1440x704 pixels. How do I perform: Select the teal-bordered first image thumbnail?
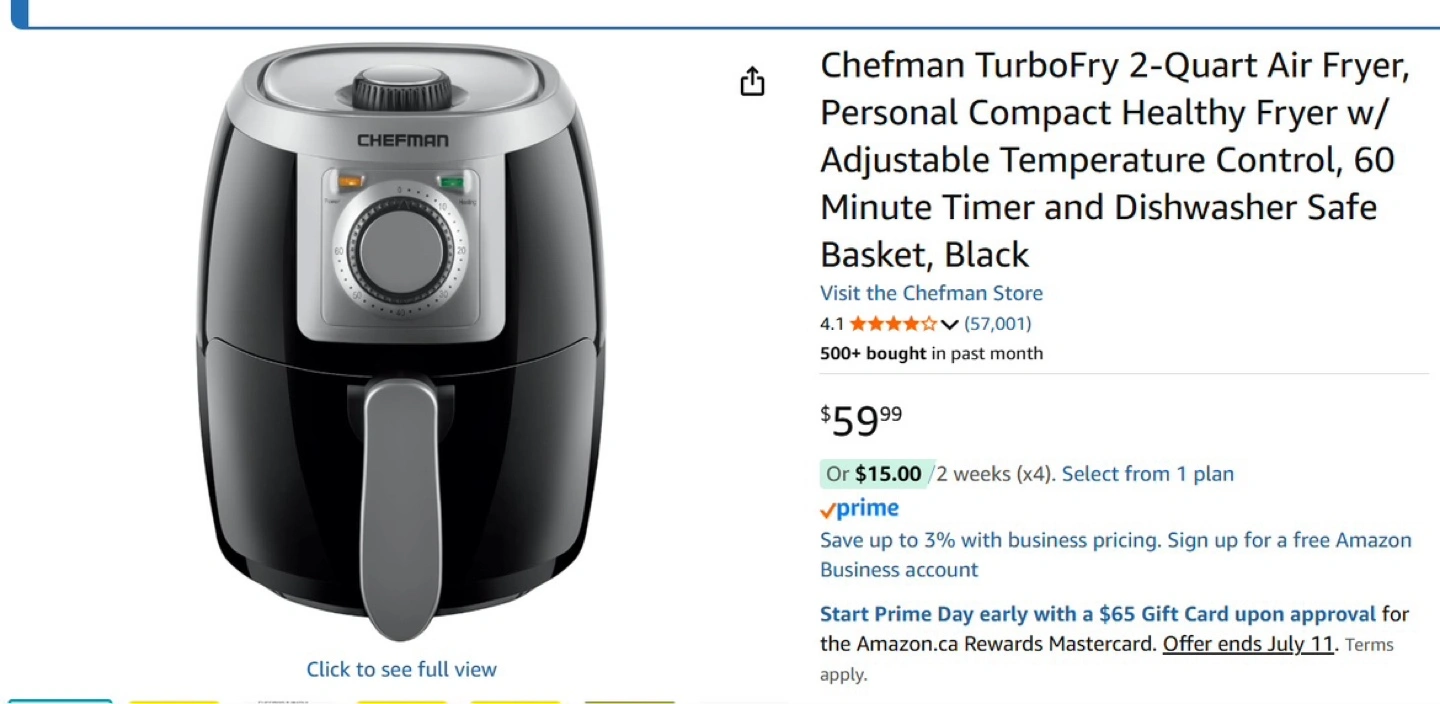pos(60,701)
